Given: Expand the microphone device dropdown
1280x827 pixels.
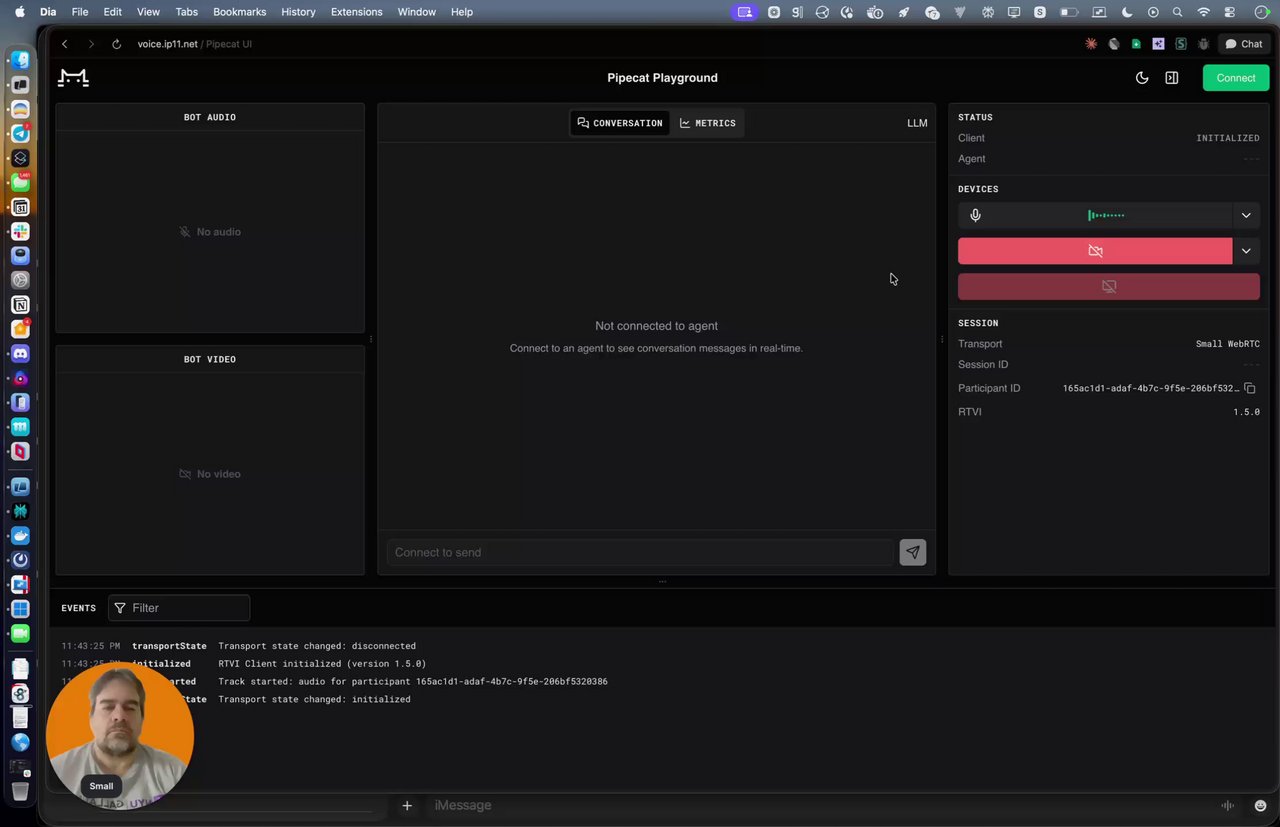Looking at the screenshot, I should pyautogui.click(x=1246, y=215).
